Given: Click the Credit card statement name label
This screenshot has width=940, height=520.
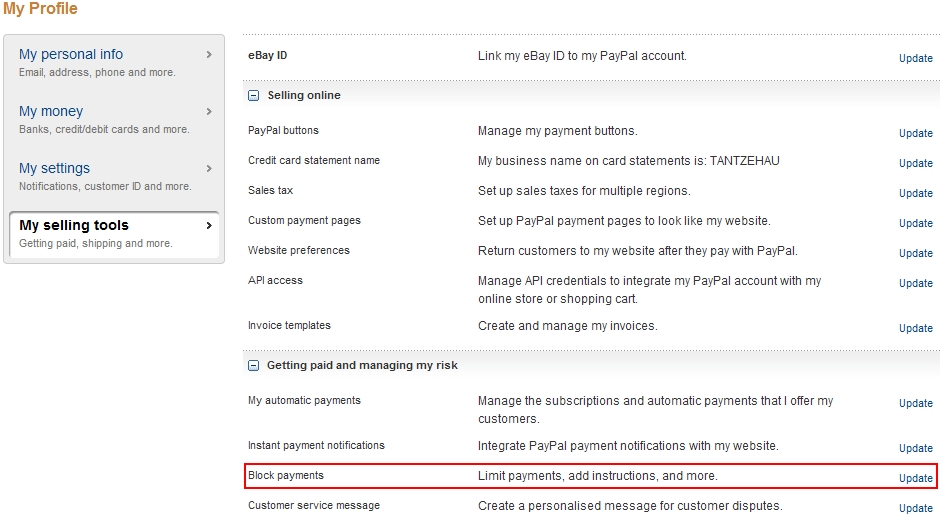Looking at the screenshot, I should [x=314, y=160].
